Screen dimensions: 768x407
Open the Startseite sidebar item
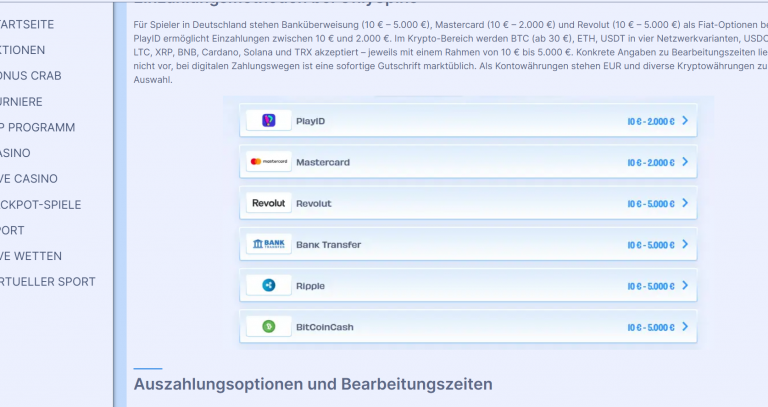pyautogui.click(x=27, y=24)
